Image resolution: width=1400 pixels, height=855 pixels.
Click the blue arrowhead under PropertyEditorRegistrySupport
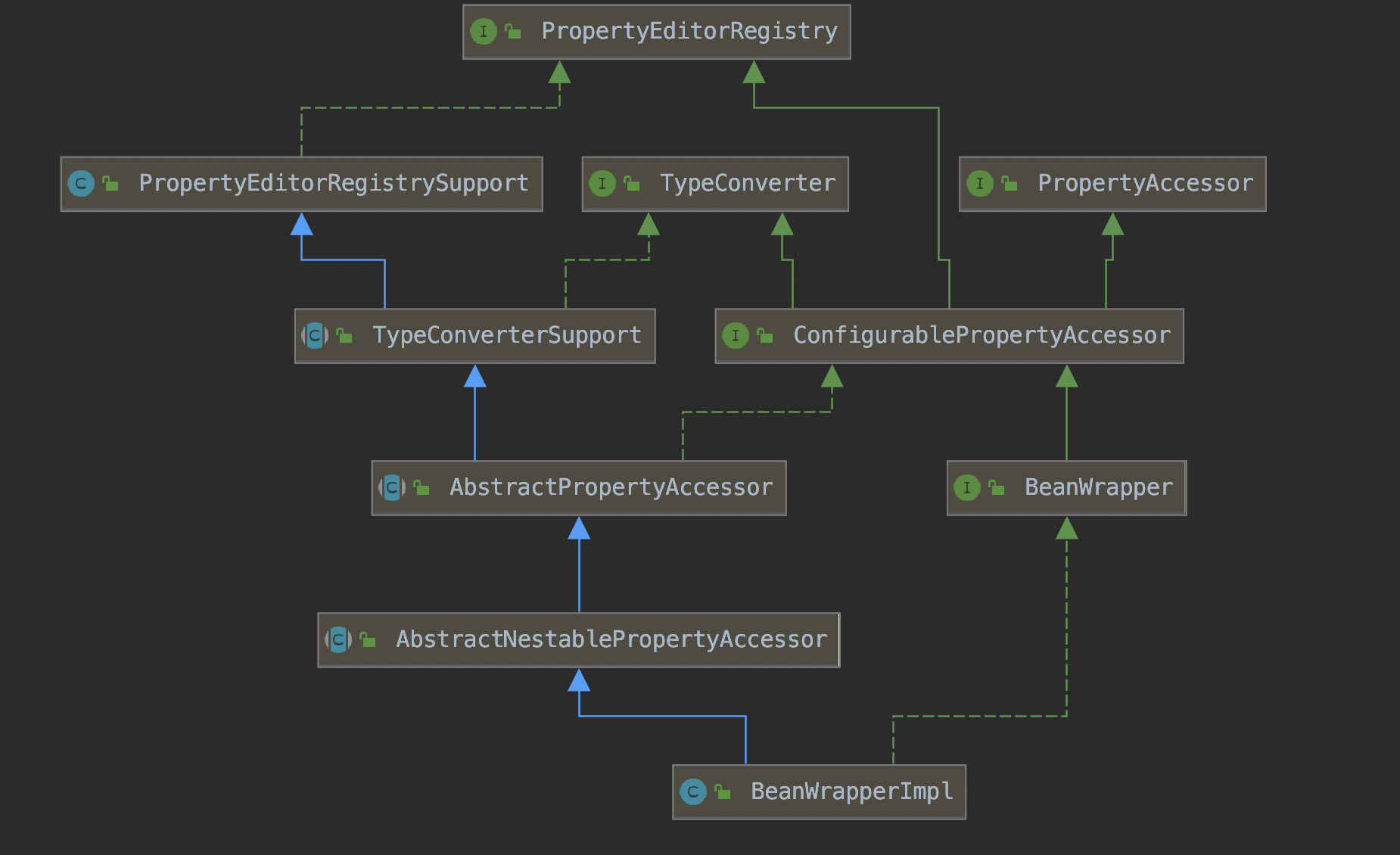pyautogui.click(x=302, y=225)
